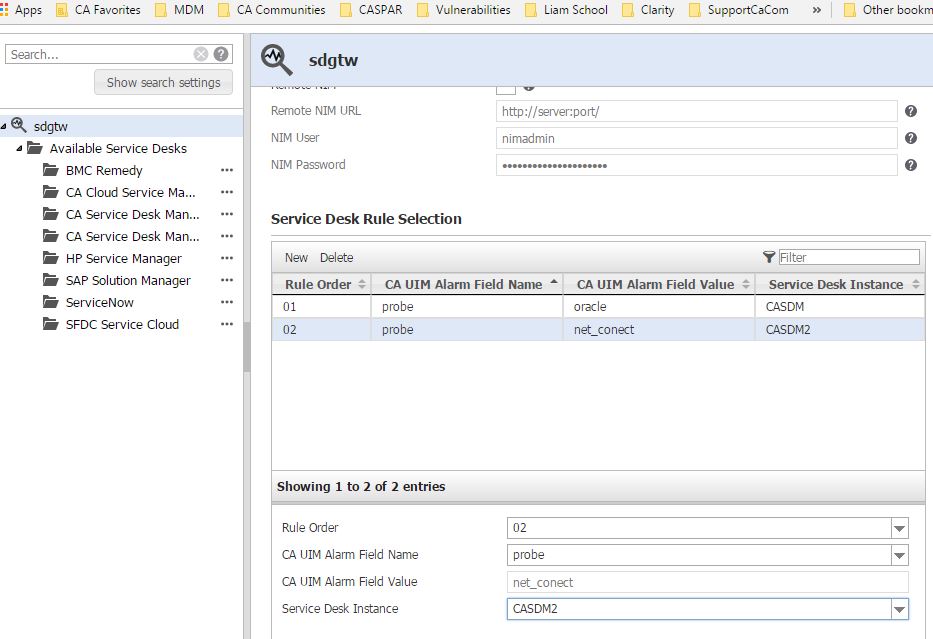Click the sdgtw probe icon in tree
The height and width of the screenshot is (639, 933).
pyautogui.click(x=19, y=125)
